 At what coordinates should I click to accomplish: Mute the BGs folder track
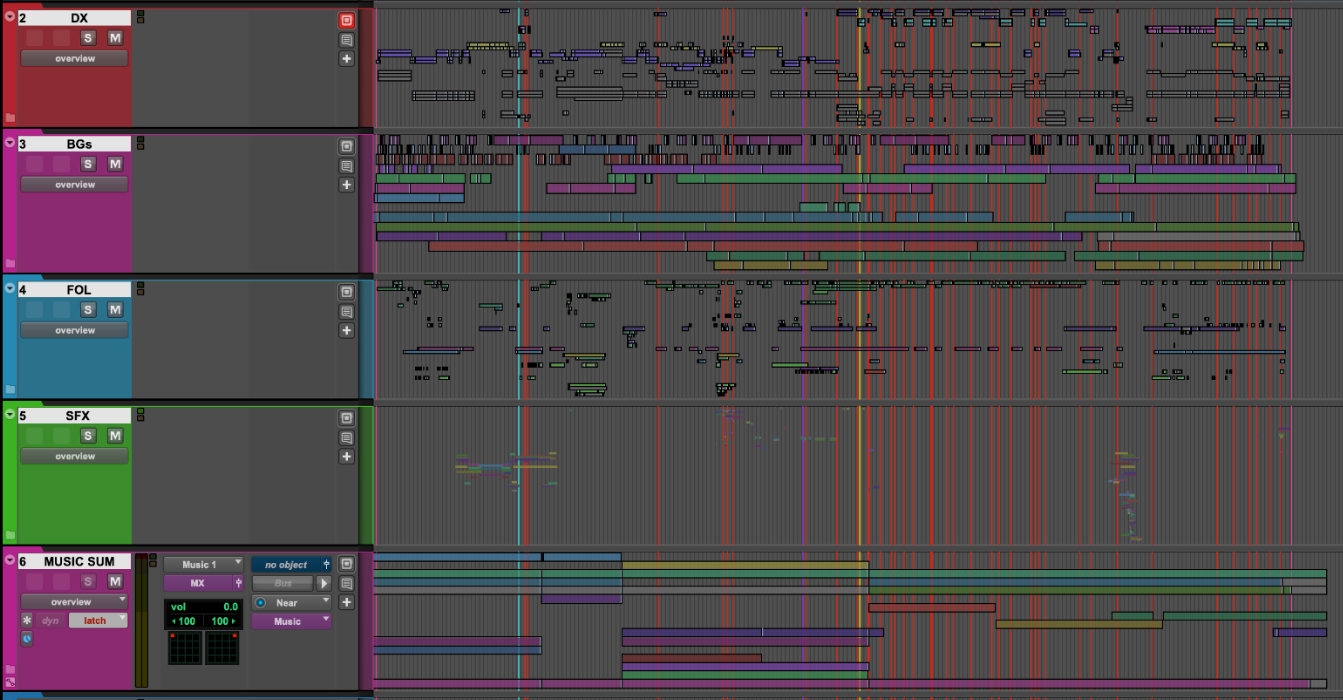115,164
